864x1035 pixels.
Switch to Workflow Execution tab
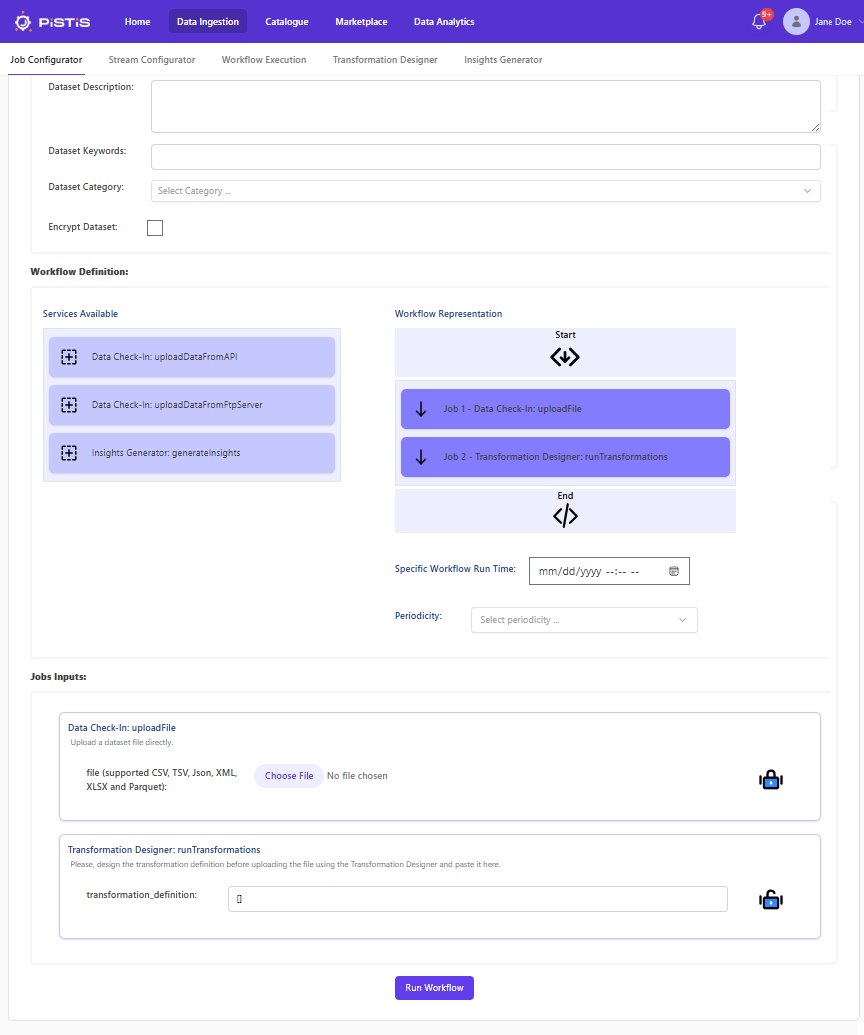(264, 59)
